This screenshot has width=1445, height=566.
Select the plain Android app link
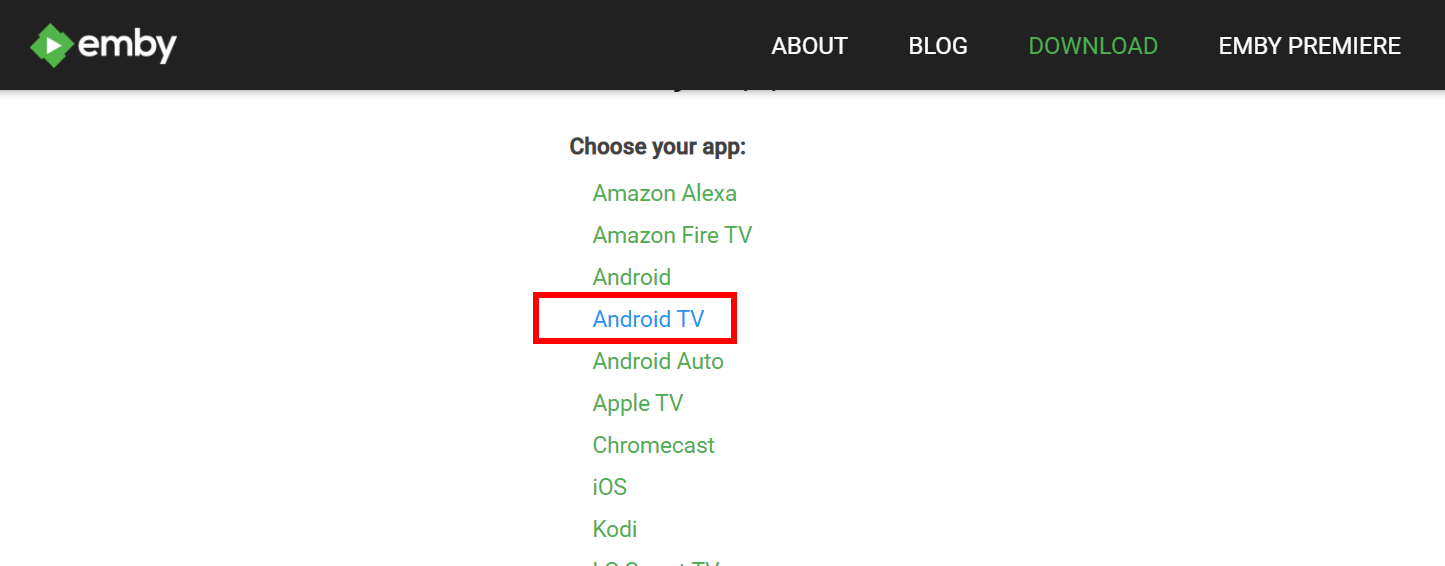[x=631, y=277]
